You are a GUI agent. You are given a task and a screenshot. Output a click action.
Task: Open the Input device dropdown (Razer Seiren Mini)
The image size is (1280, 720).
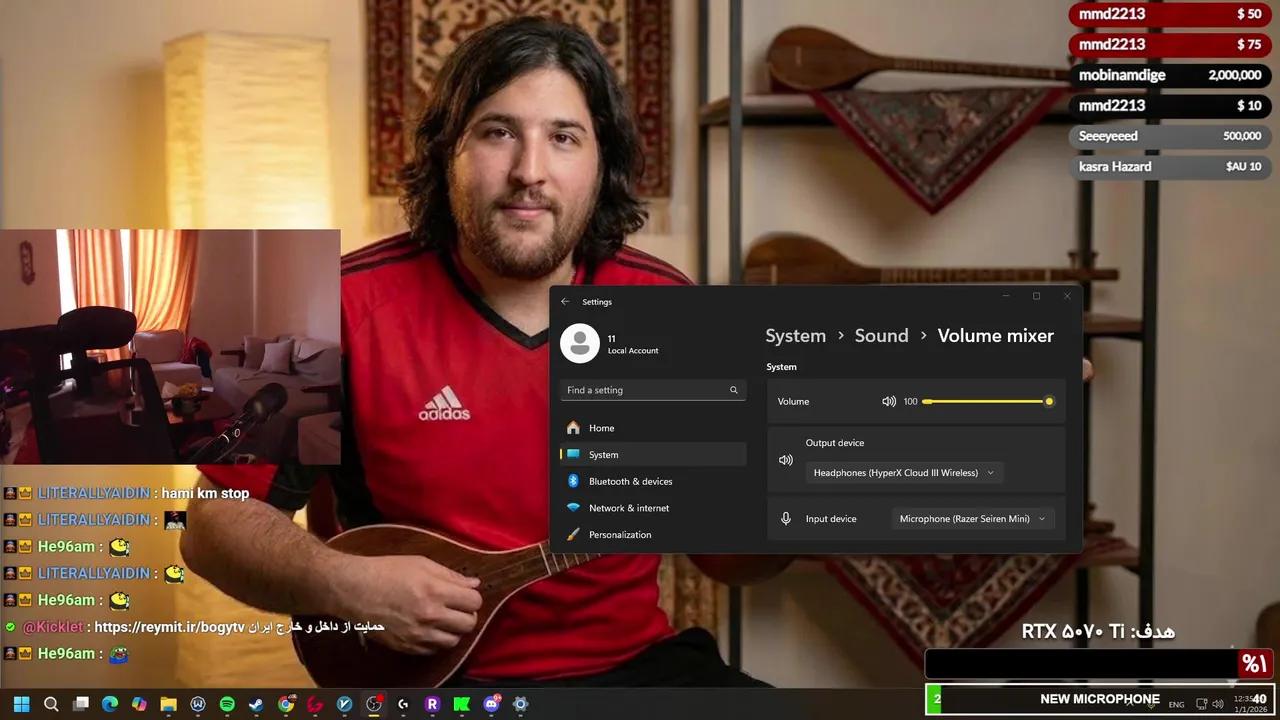tap(972, 519)
